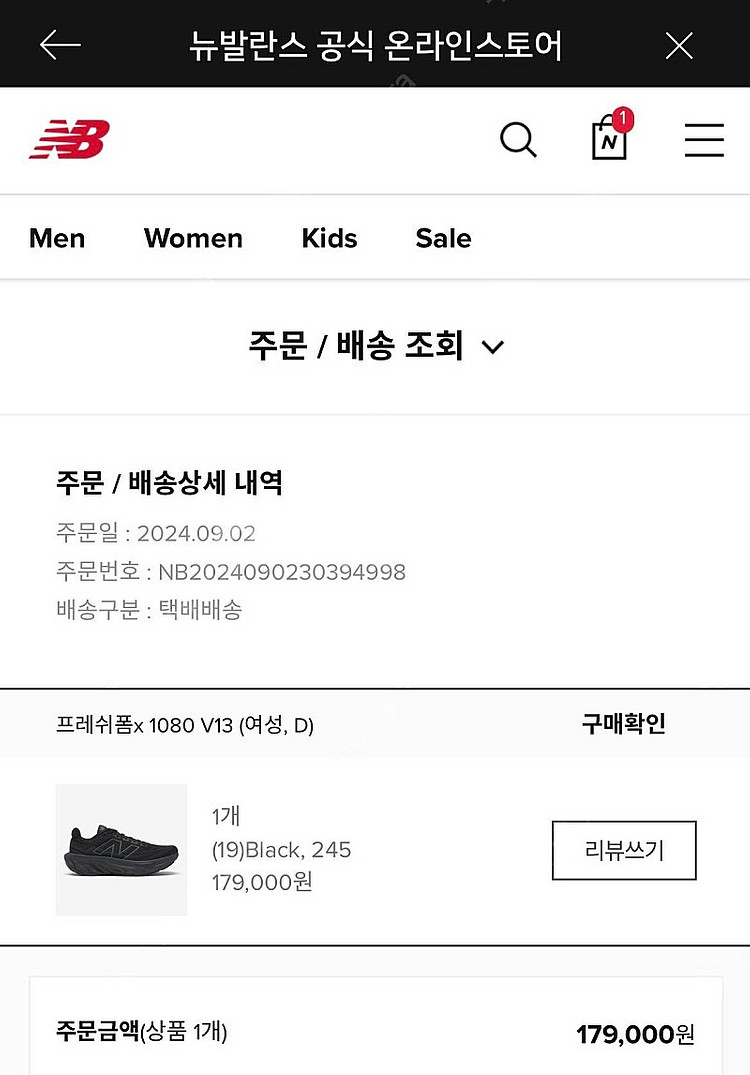The height and width of the screenshot is (1075, 750).
Task: Expand the 주문 / 배송 조회 dropdown chevron
Action: click(x=493, y=347)
